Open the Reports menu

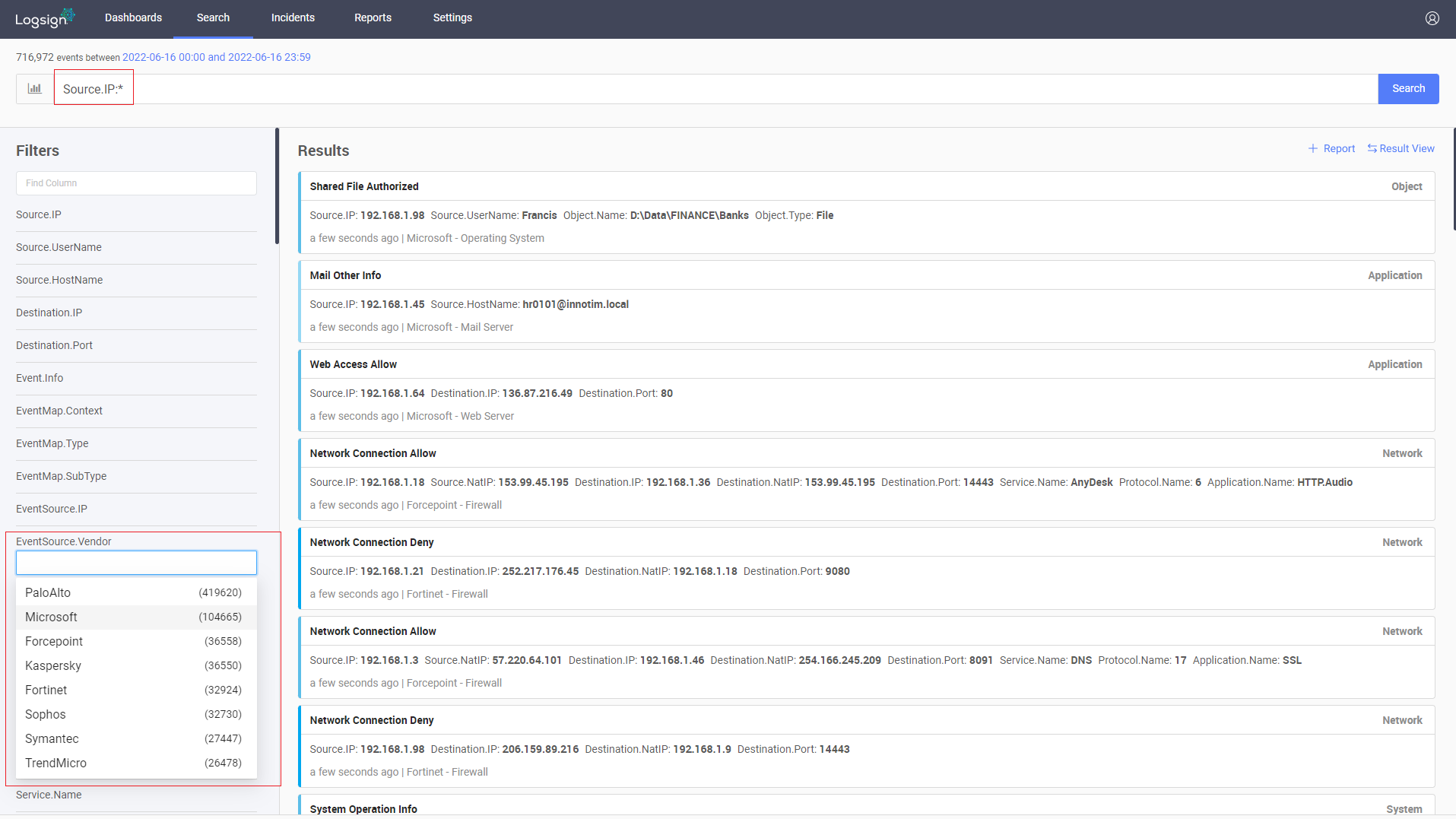[x=373, y=17]
